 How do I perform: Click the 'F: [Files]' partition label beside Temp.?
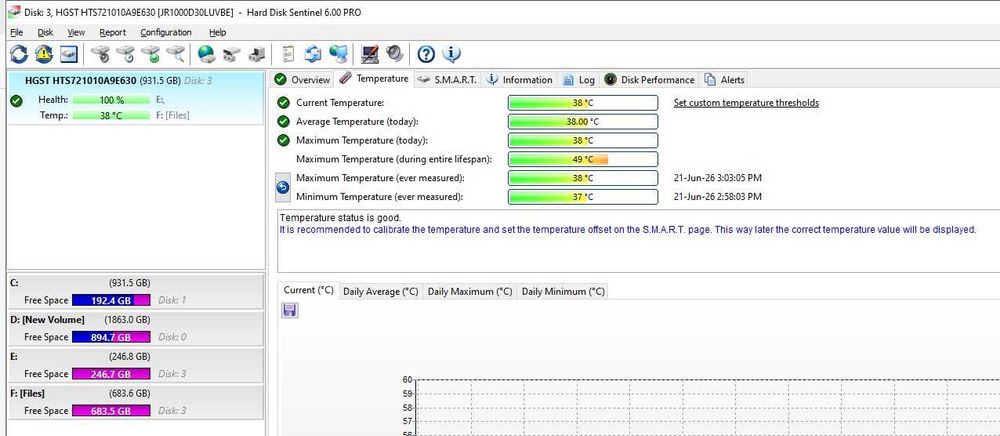pyautogui.click(x=173, y=115)
